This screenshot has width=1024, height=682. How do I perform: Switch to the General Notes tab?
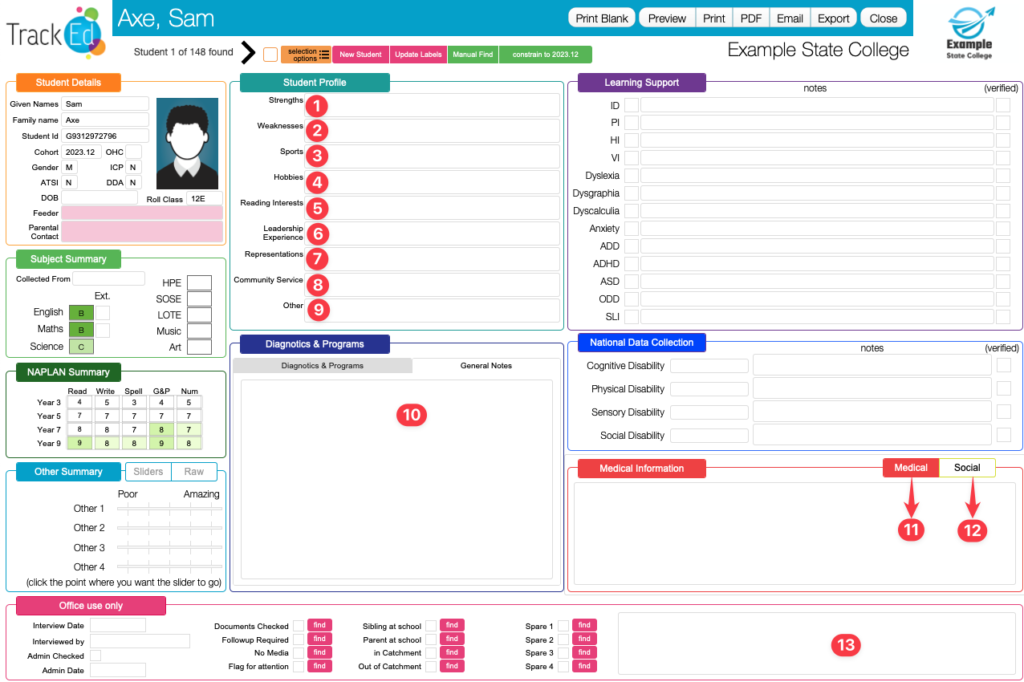click(486, 366)
